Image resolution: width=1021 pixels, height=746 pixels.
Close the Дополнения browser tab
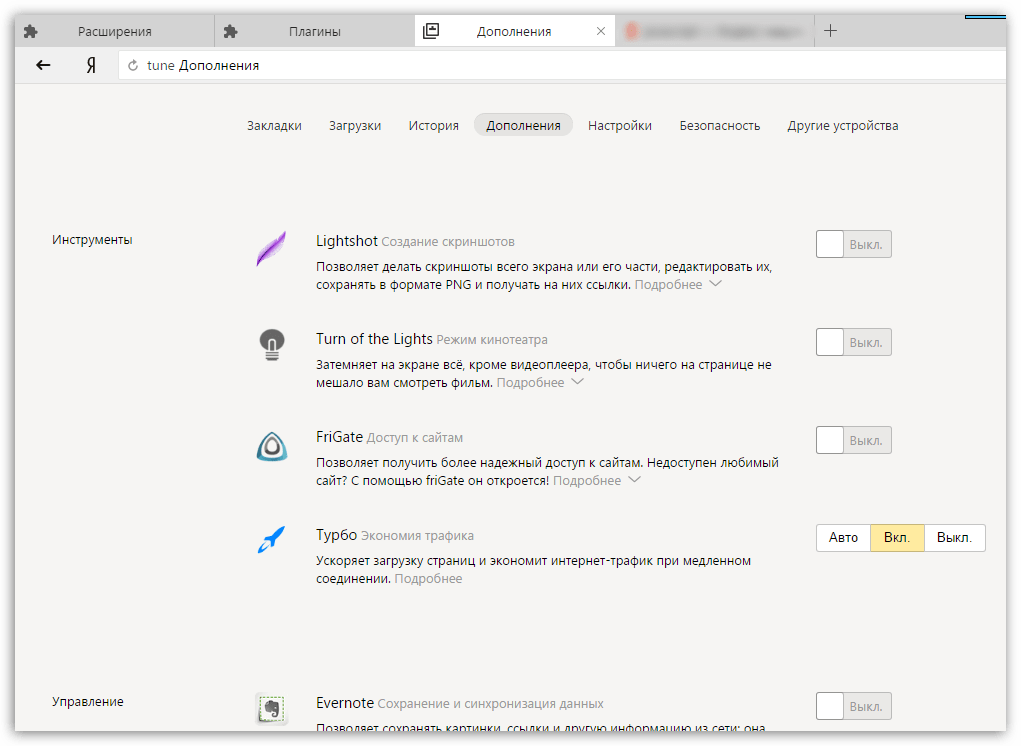[601, 31]
